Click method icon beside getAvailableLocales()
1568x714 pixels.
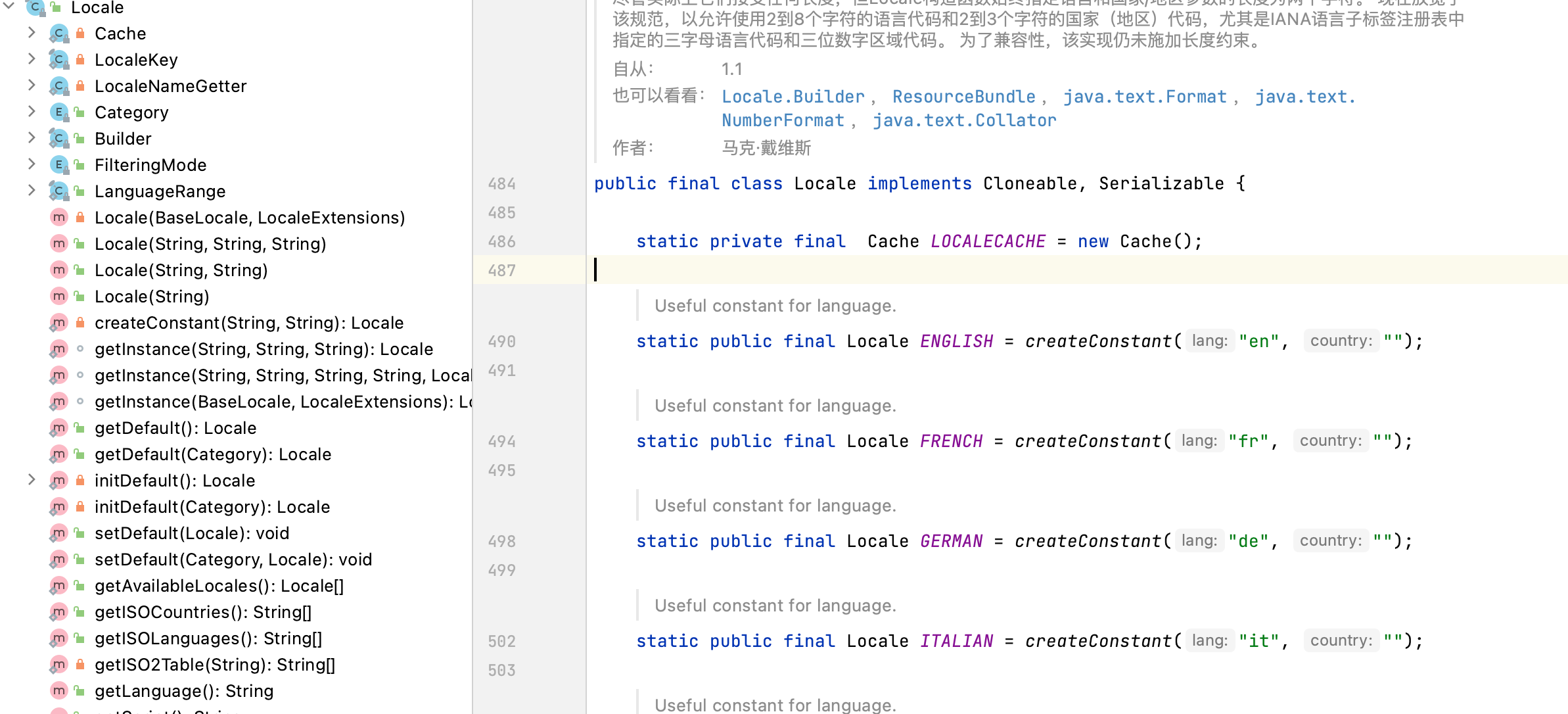point(59,586)
